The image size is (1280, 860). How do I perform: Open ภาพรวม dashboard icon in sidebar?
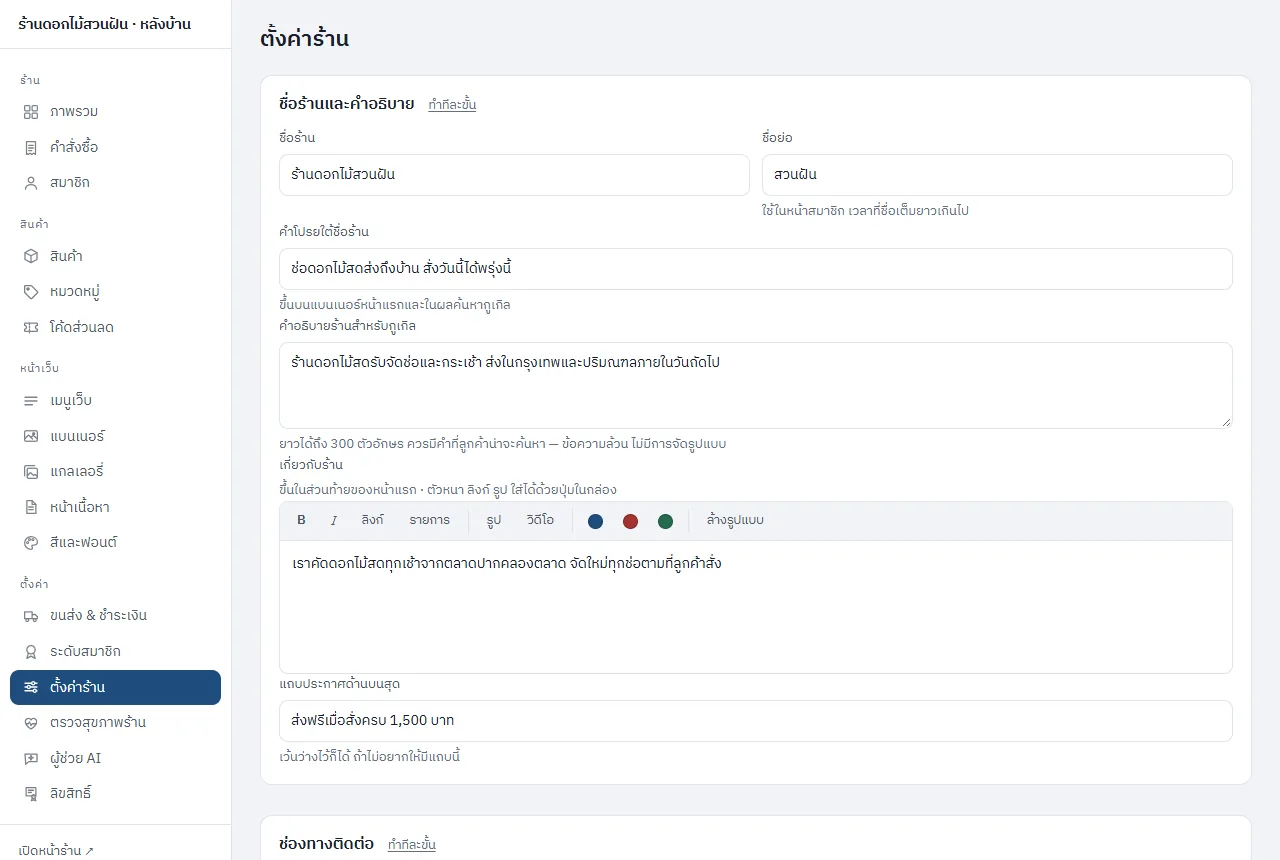(31, 111)
